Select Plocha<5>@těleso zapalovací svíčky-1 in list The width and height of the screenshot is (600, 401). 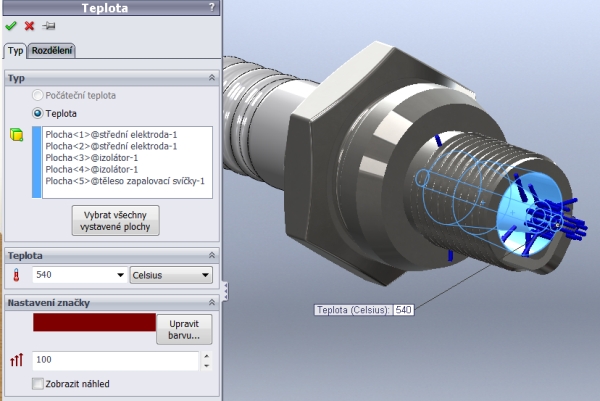click(x=125, y=181)
